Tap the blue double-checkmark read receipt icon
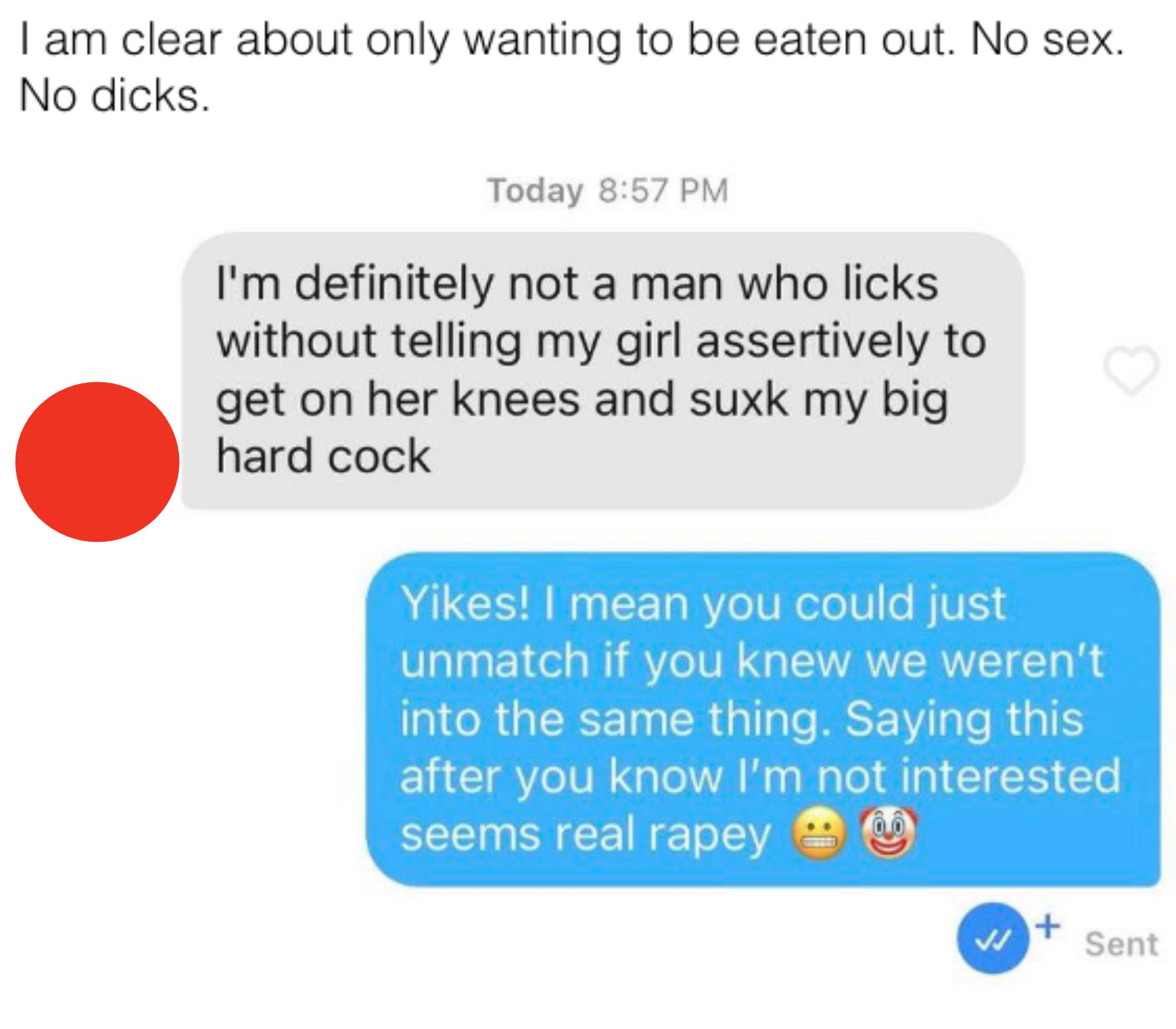 pyautogui.click(x=993, y=945)
